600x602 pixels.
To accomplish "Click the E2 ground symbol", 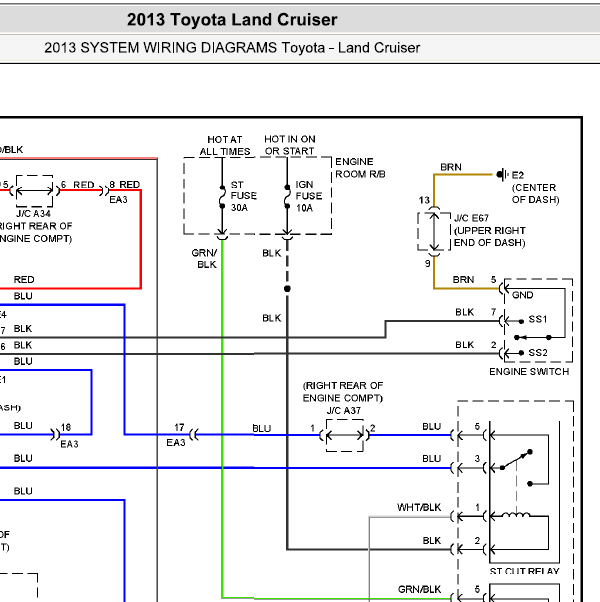I will pos(502,175).
